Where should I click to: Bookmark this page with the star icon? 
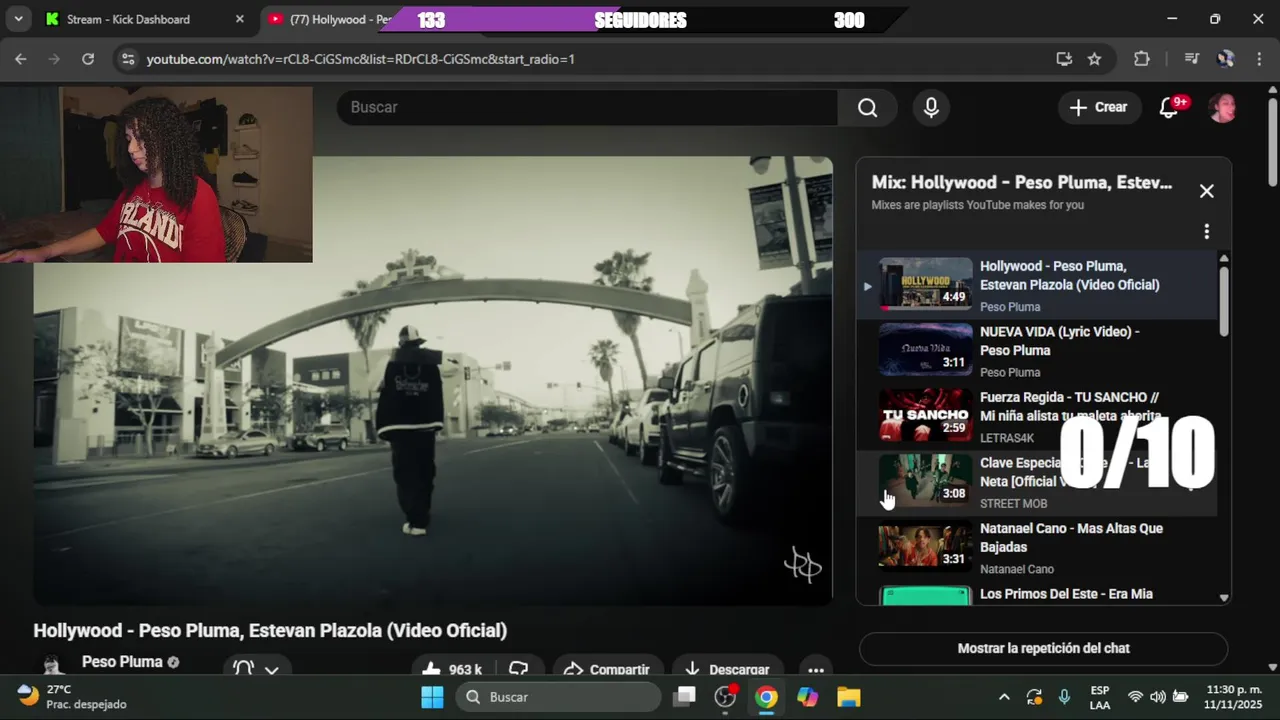[1094, 59]
